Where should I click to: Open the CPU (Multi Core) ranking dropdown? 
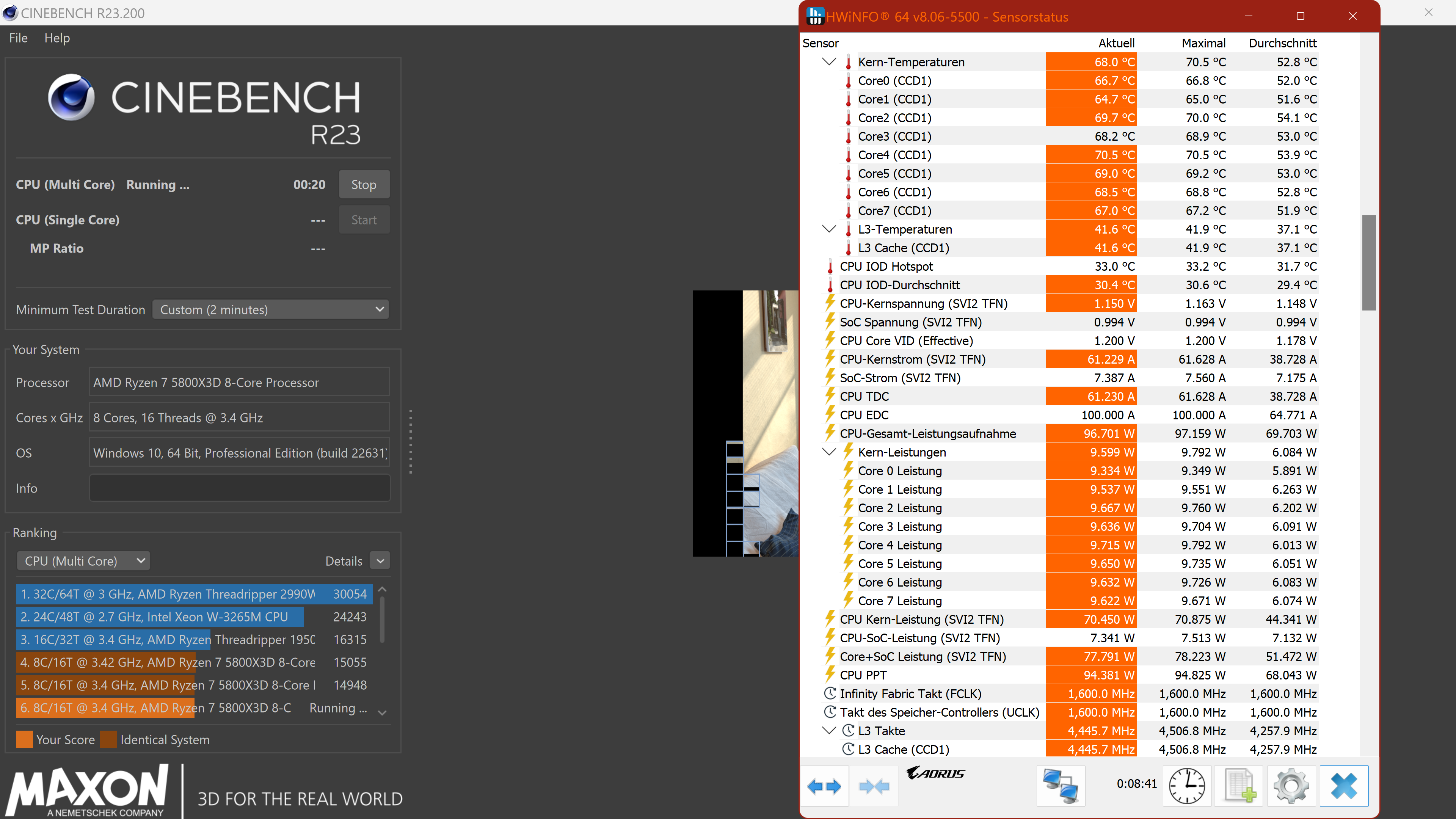pos(84,561)
